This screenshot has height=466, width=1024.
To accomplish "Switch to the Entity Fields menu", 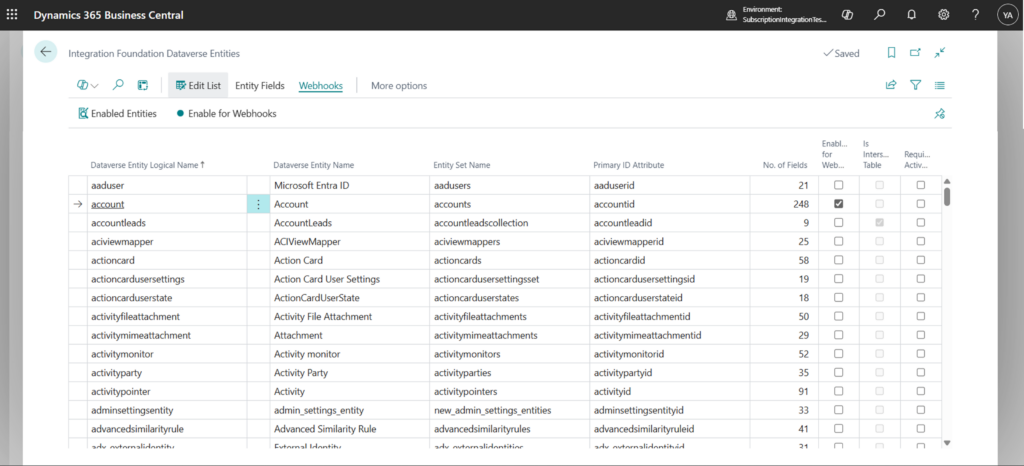I will 259,86.
